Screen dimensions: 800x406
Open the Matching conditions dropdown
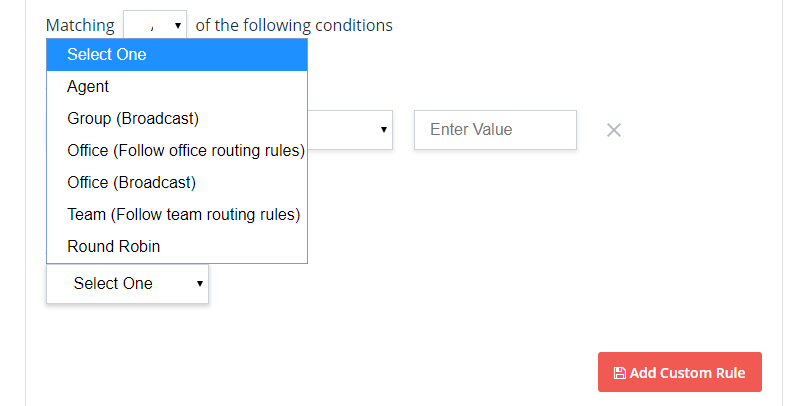(x=155, y=24)
